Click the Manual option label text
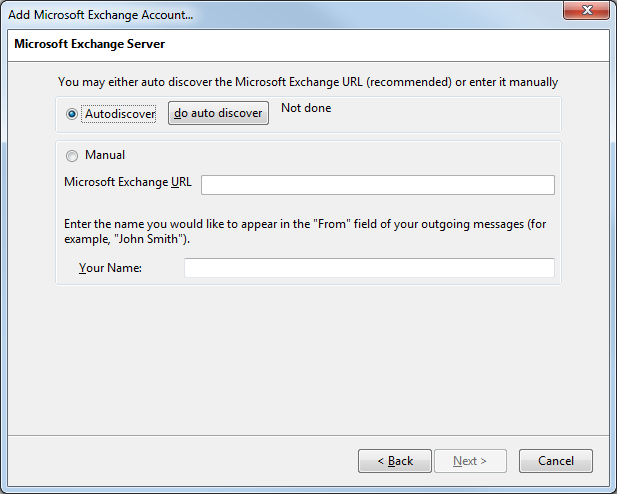Screen dimensions: 617x494 105,155
